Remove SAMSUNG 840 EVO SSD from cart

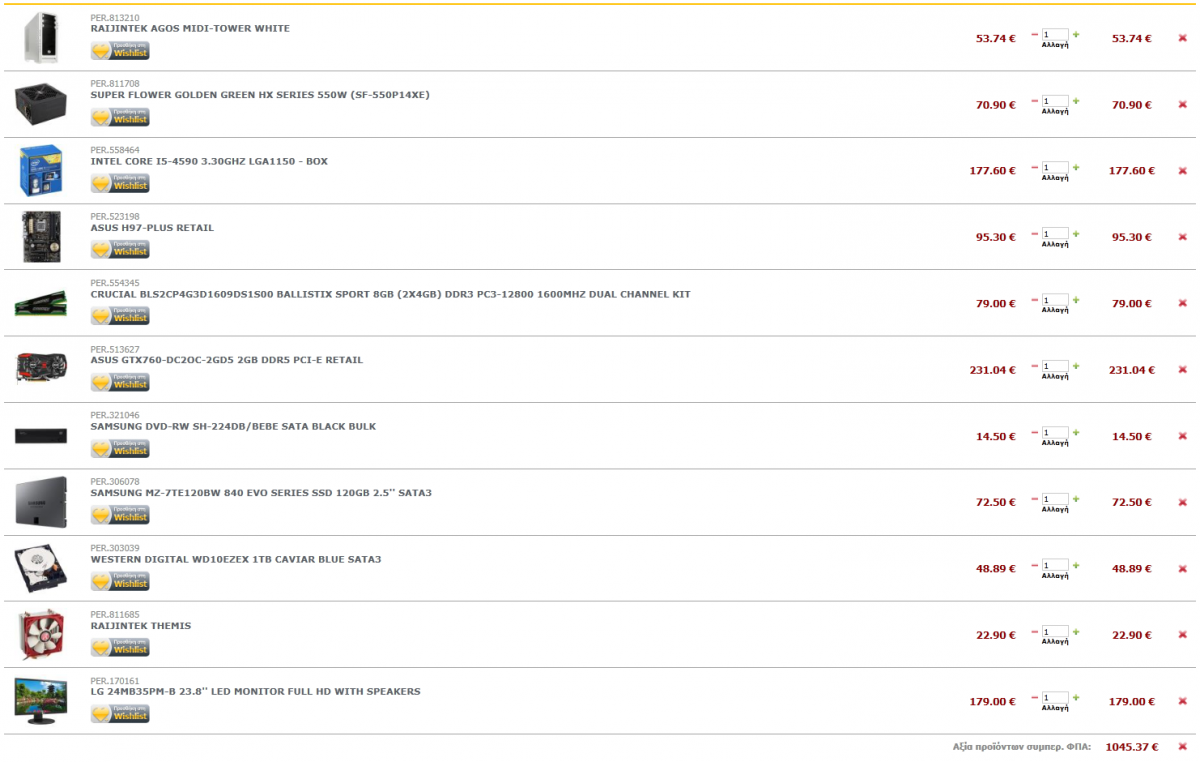(x=1182, y=502)
